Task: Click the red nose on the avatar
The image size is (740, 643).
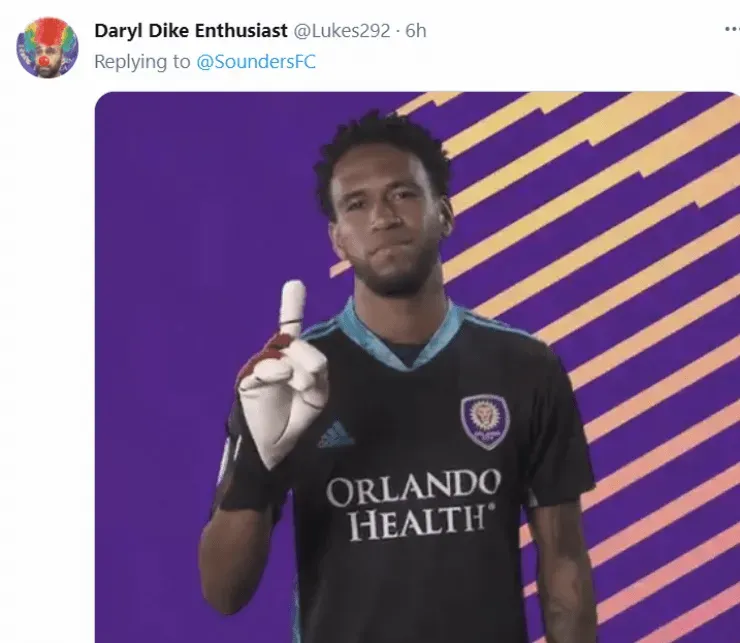Action: 44,60
